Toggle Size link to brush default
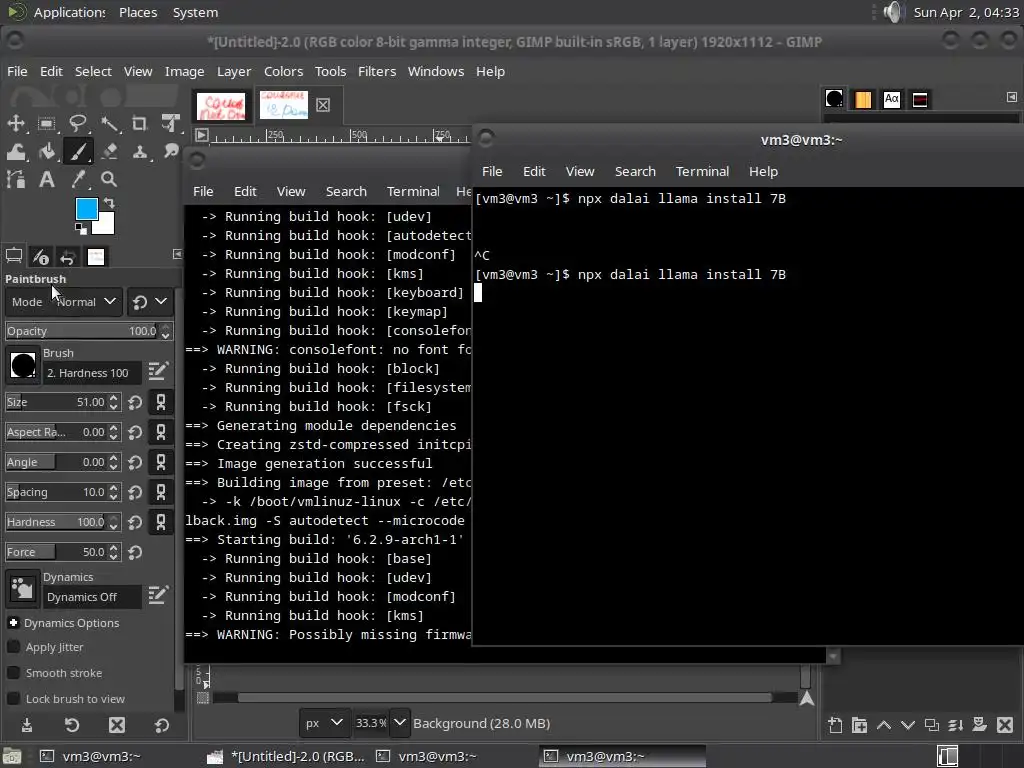This screenshot has height=768, width=1024. pos(161,402)
